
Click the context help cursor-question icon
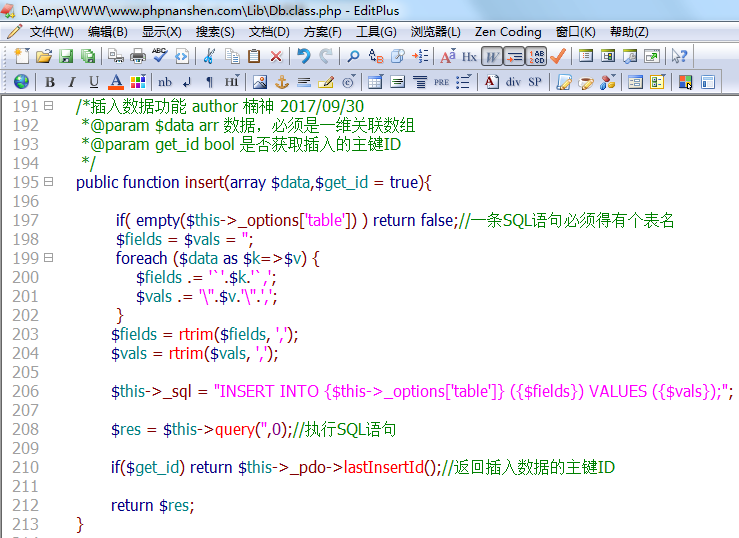tap(680, 57)
